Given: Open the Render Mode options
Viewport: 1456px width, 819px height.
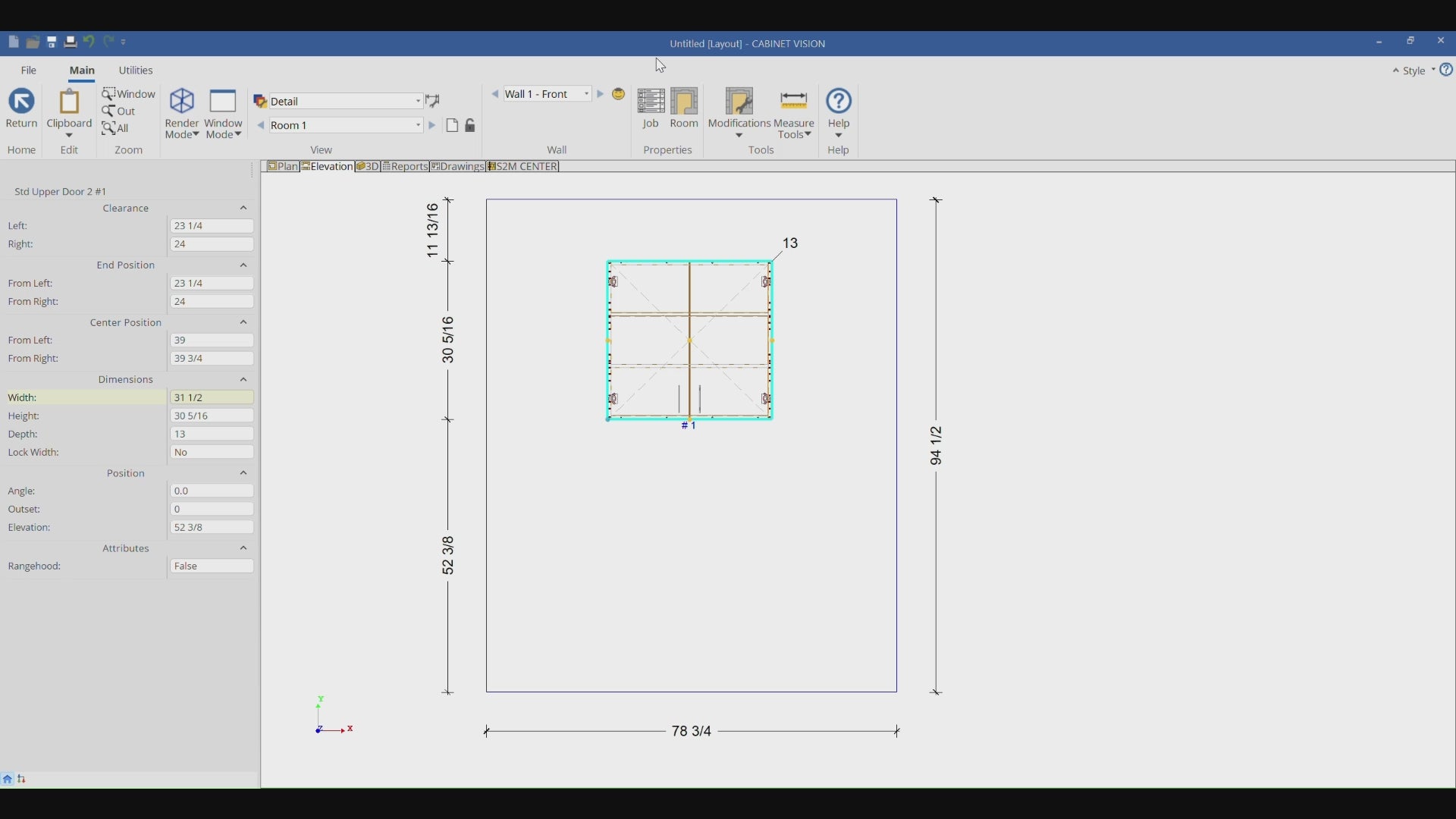Looking at the screenshot, I should 182,114.
